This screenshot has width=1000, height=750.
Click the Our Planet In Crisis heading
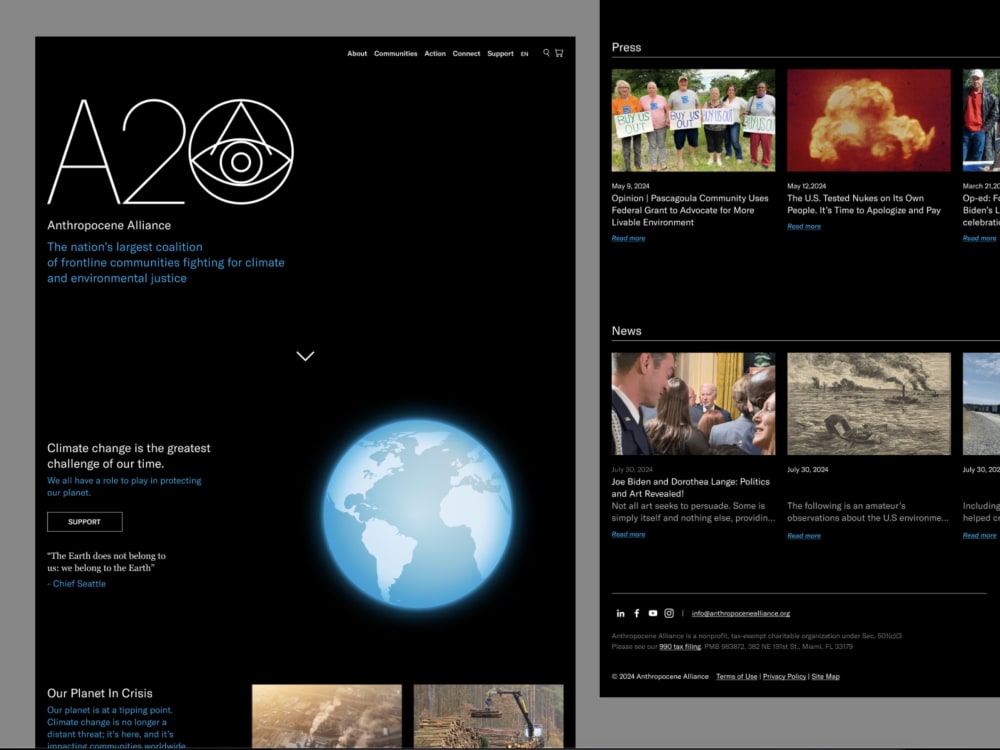[100, 693]
